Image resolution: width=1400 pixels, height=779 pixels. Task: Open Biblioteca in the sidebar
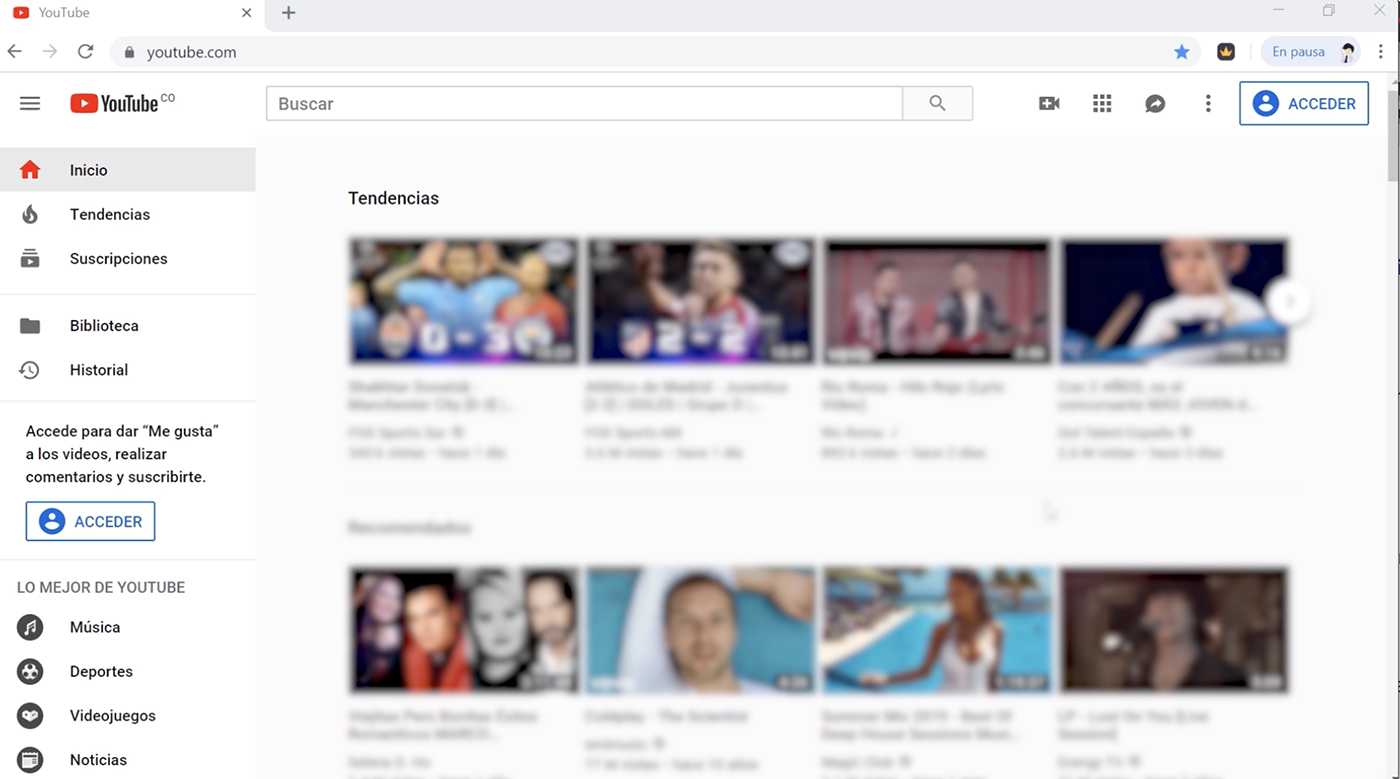click(x=128, y=326)
